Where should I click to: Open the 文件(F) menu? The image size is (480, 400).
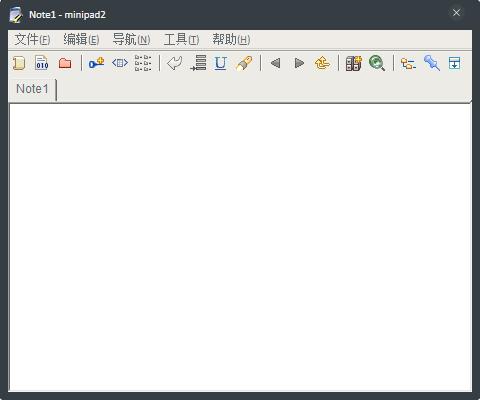pyautogui.click(x=32, y=40)
